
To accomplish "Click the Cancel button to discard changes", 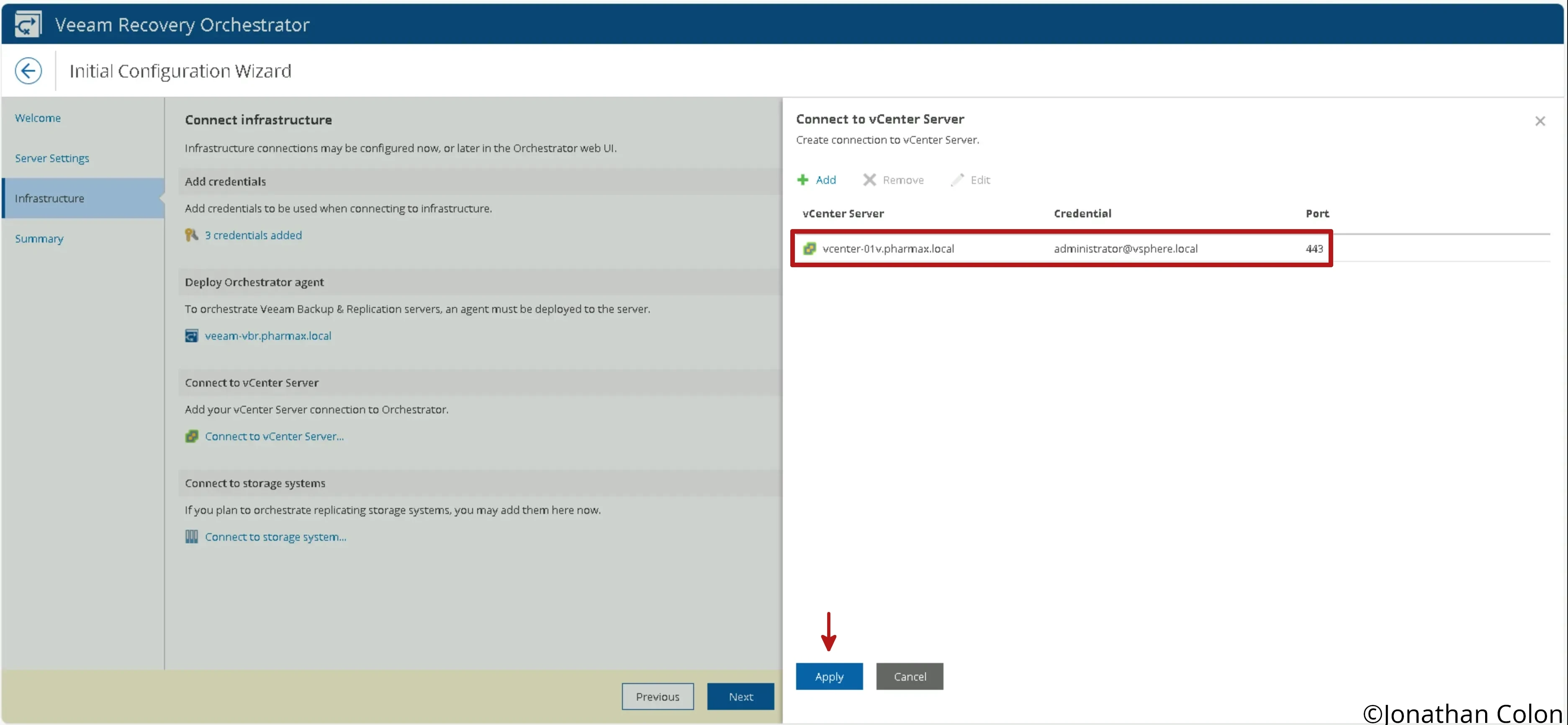I will [x=909, y=676].
